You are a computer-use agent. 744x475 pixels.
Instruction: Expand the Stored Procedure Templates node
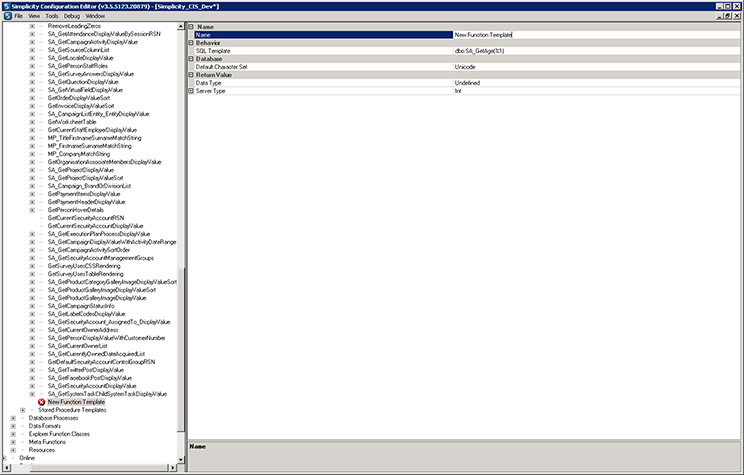(23, 410)
